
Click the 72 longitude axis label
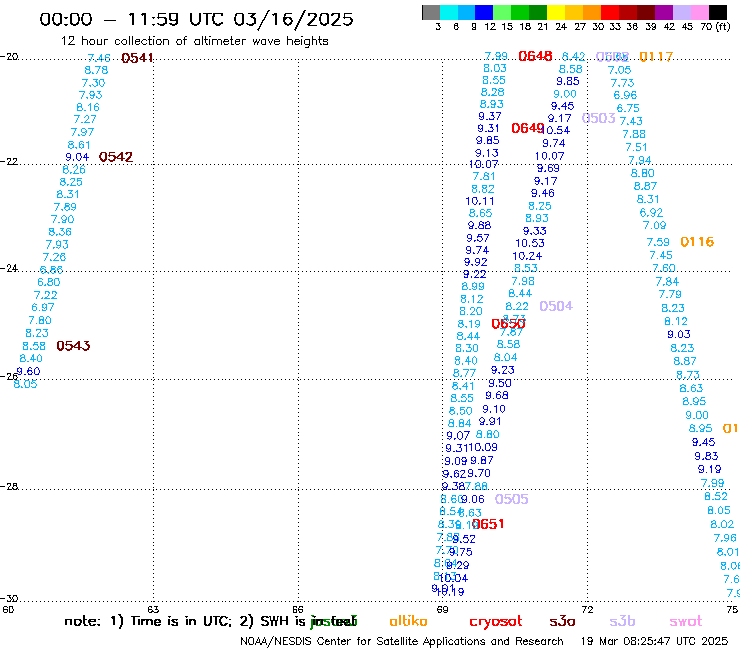coord(587,609)
